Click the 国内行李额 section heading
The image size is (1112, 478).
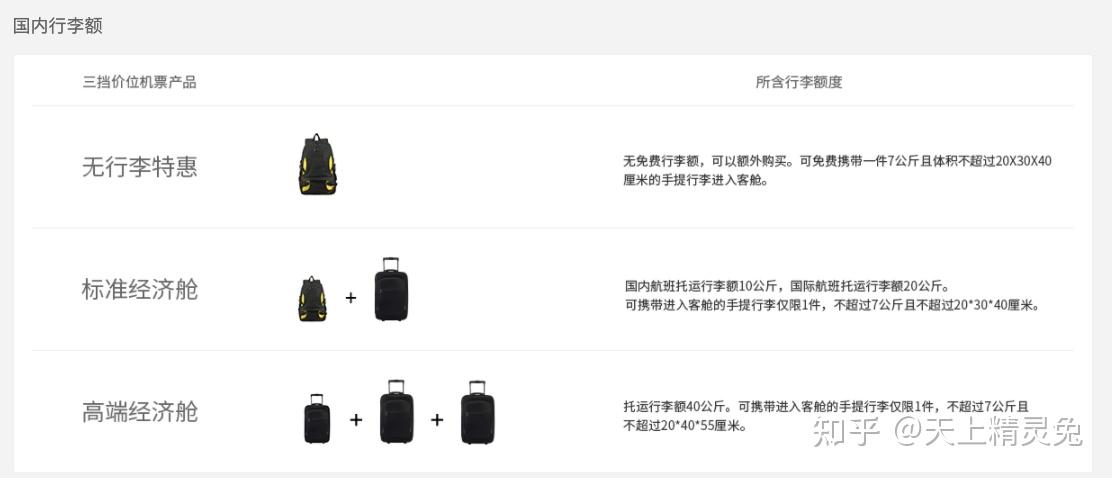point(57,26)
